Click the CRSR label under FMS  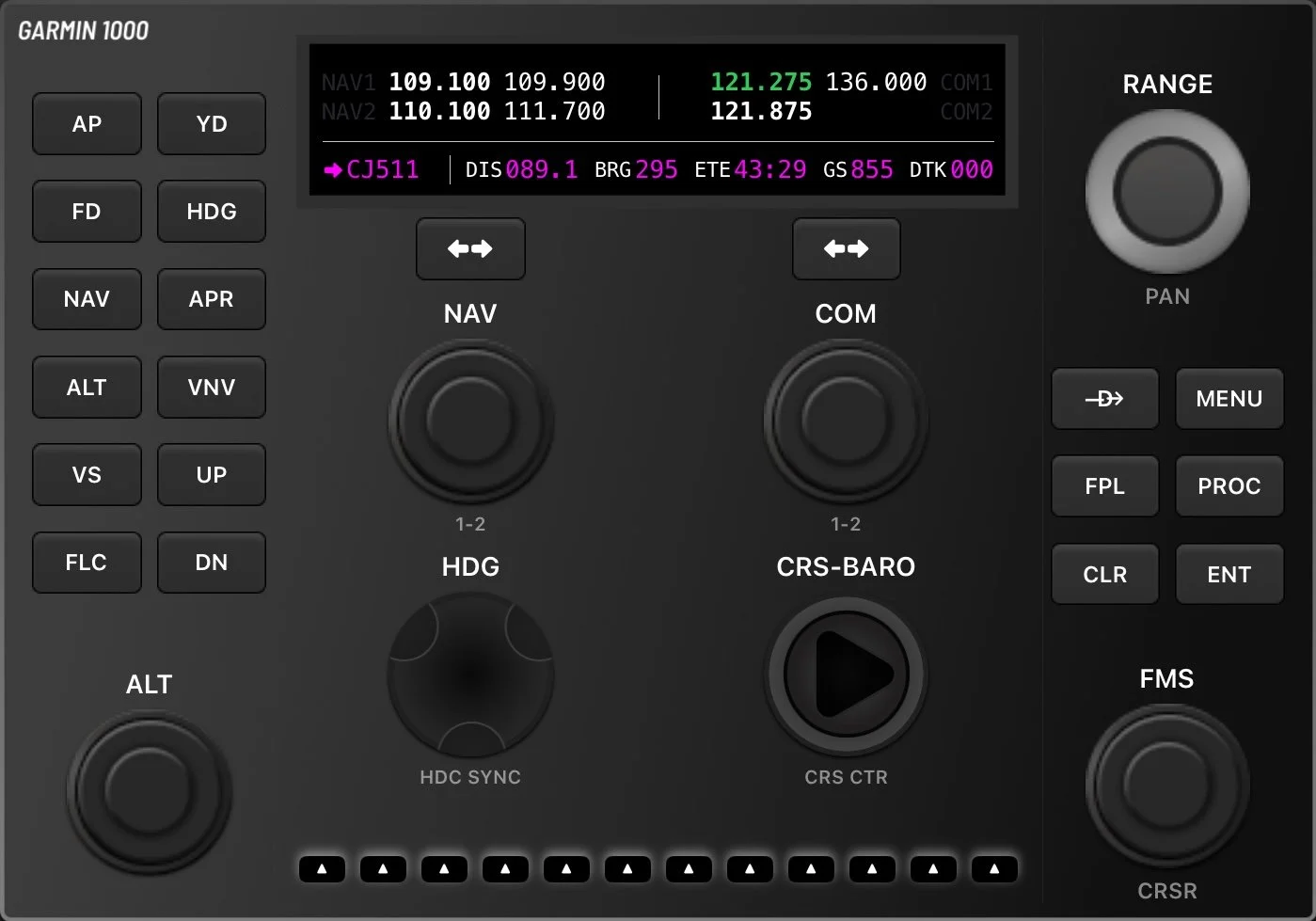(1167, 891)
